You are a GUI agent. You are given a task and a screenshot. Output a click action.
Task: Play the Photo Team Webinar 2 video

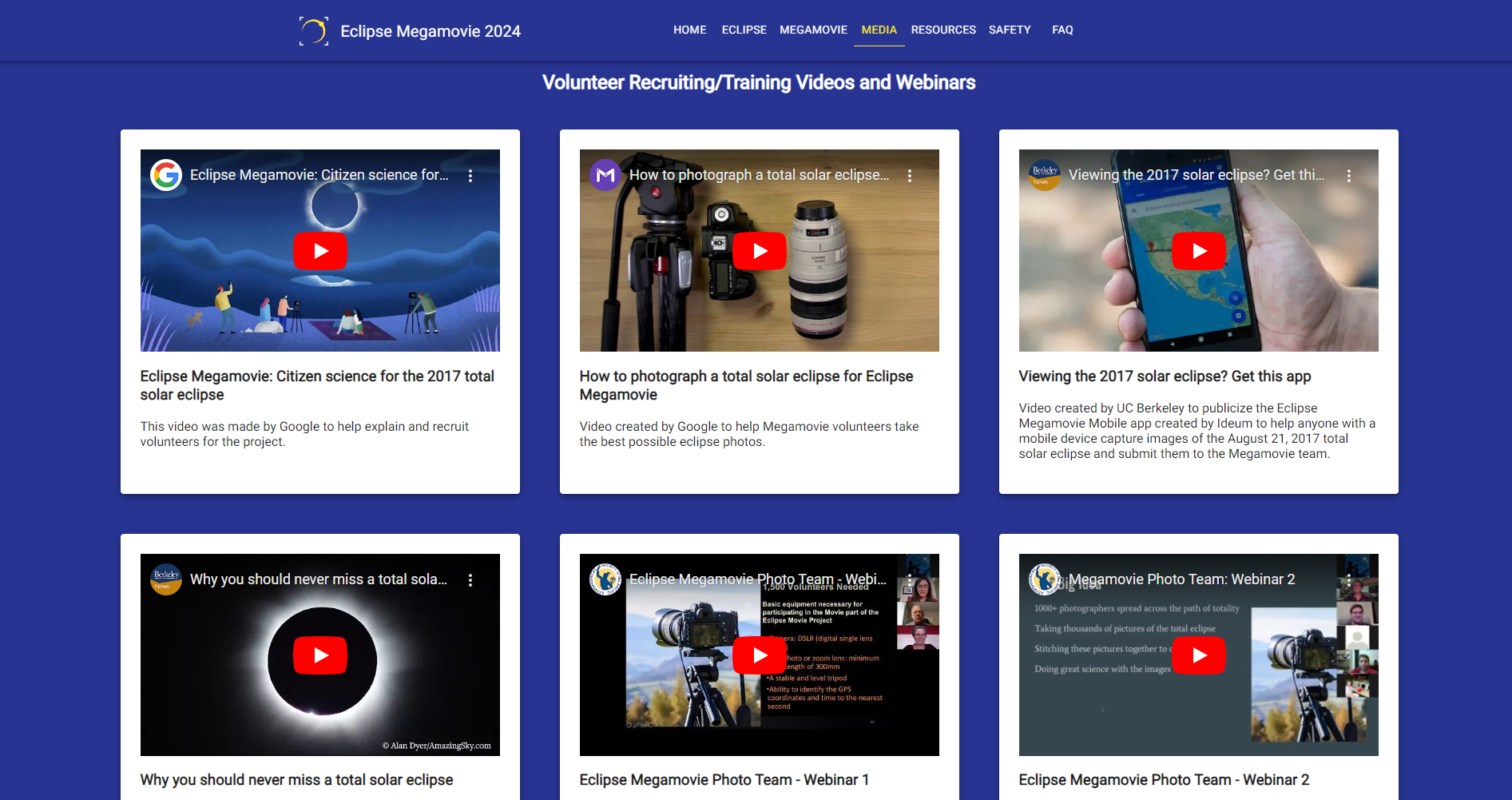1198,655
